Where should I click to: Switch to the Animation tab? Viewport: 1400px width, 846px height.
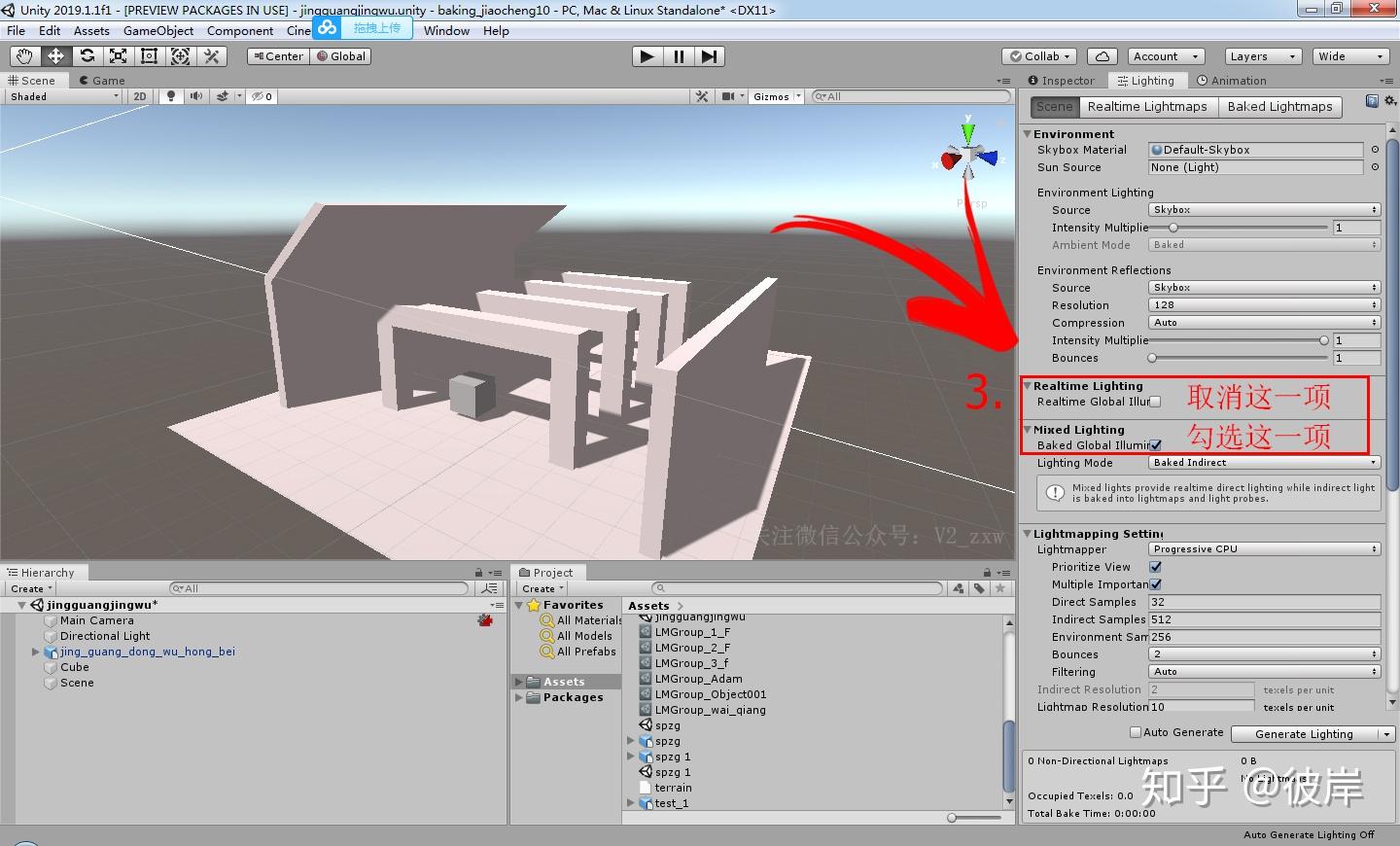pyautogui.click(x=1232, y=81)
